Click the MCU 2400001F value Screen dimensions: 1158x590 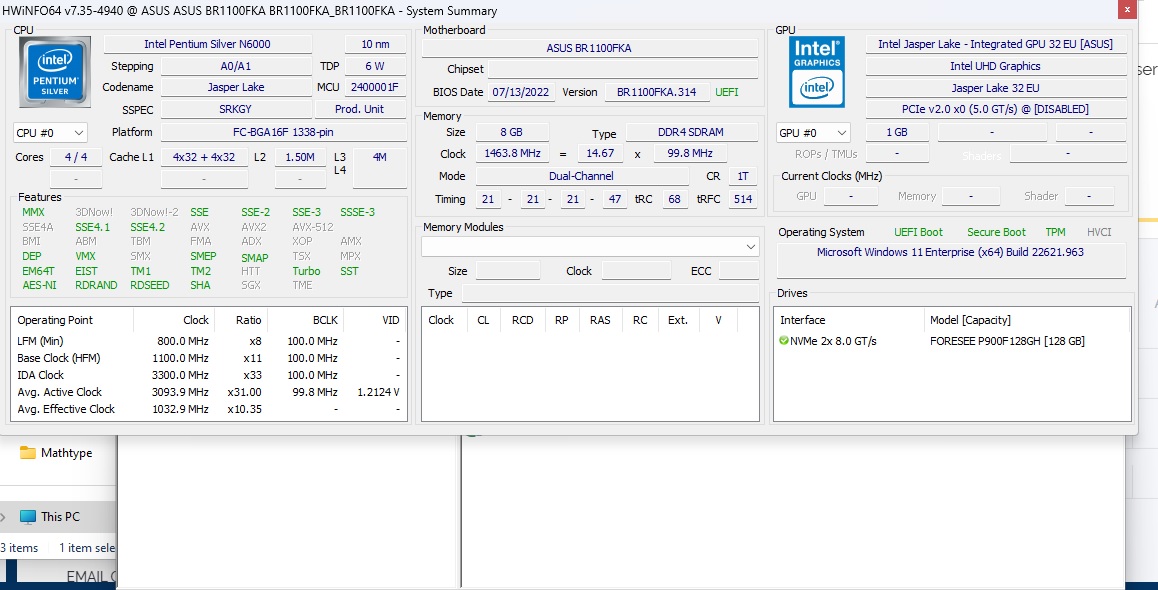pos(374,87)
